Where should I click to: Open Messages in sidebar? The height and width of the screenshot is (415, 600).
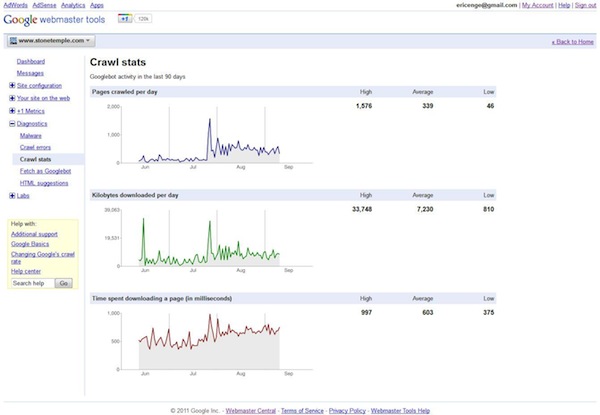click(30, 73)
